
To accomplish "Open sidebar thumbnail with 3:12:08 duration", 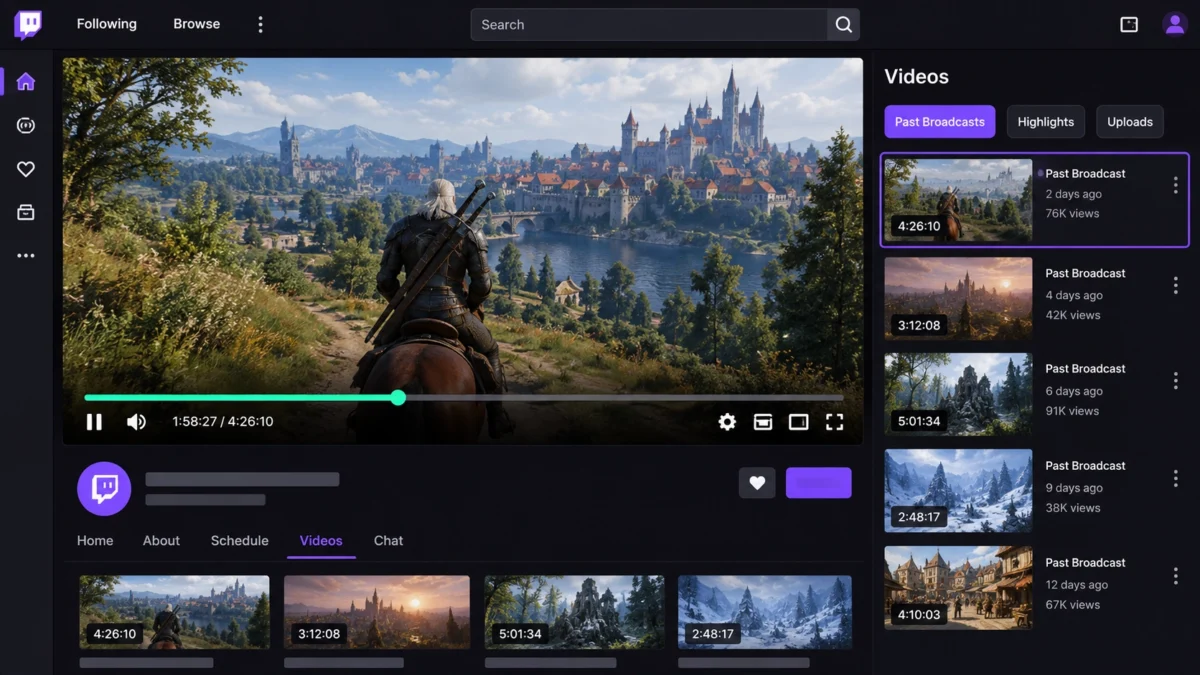I will 958,299.
